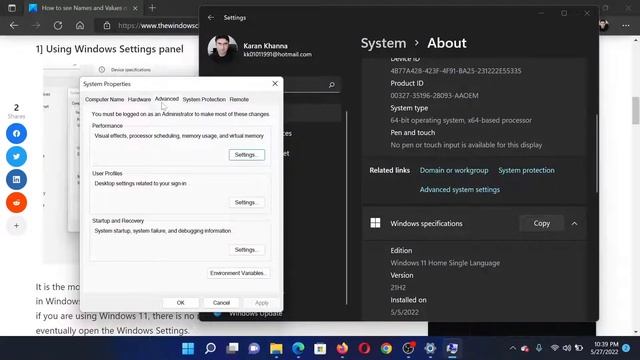Open Task View on the taskbar
640x360 pixels.
coord(232,348)
